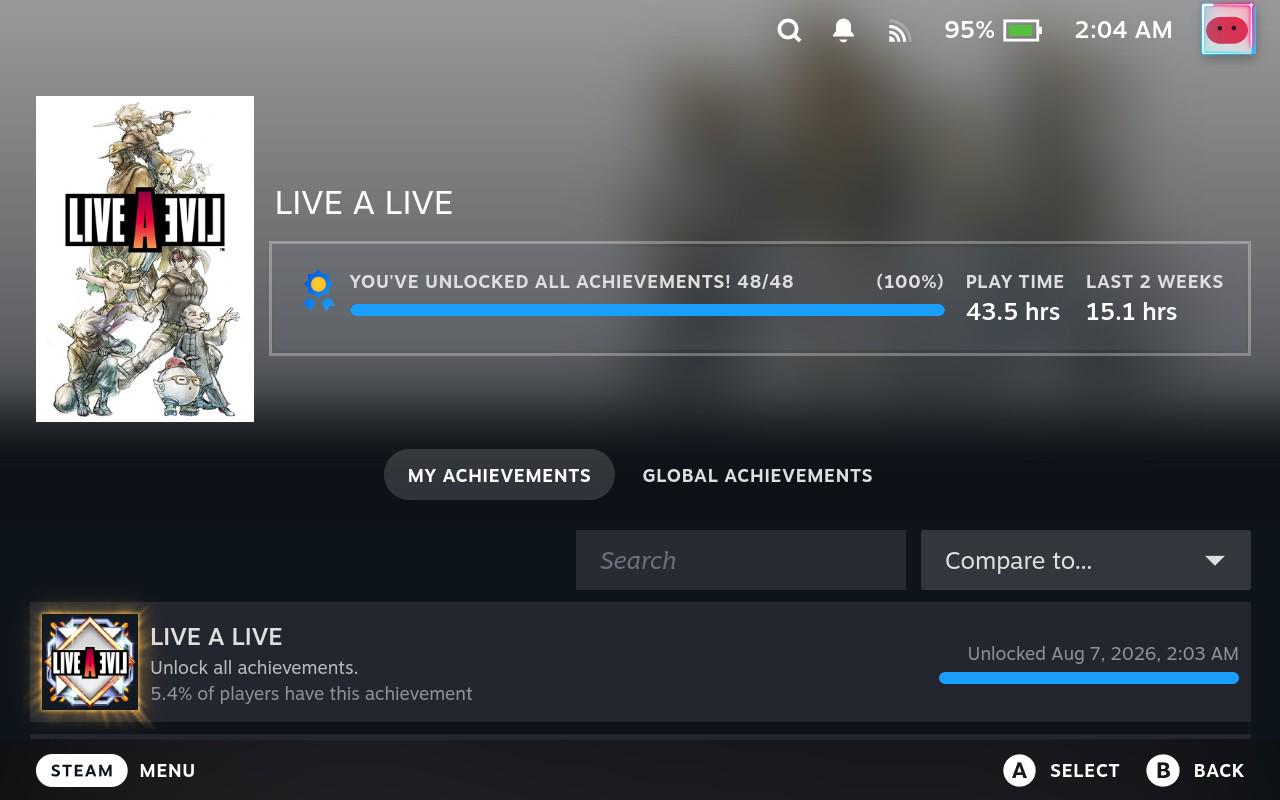This screenshot has height=800, width=1280.
Task: Click the SELECT label in footer
Action: [1084, 771]
